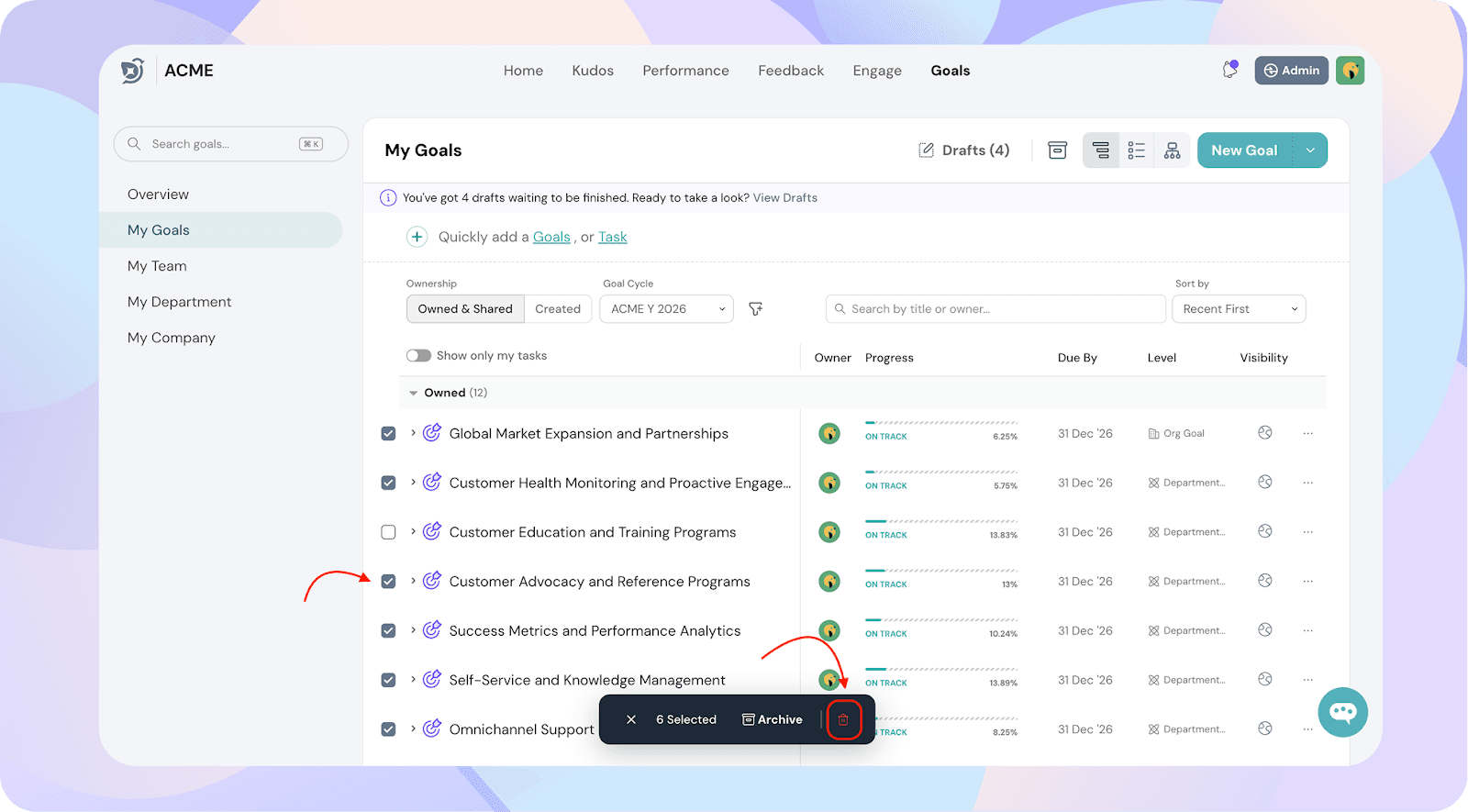1468x812 pixels.
Task: Check the Customer Education and Training Programs checkbox
Action: pos(389,532)
